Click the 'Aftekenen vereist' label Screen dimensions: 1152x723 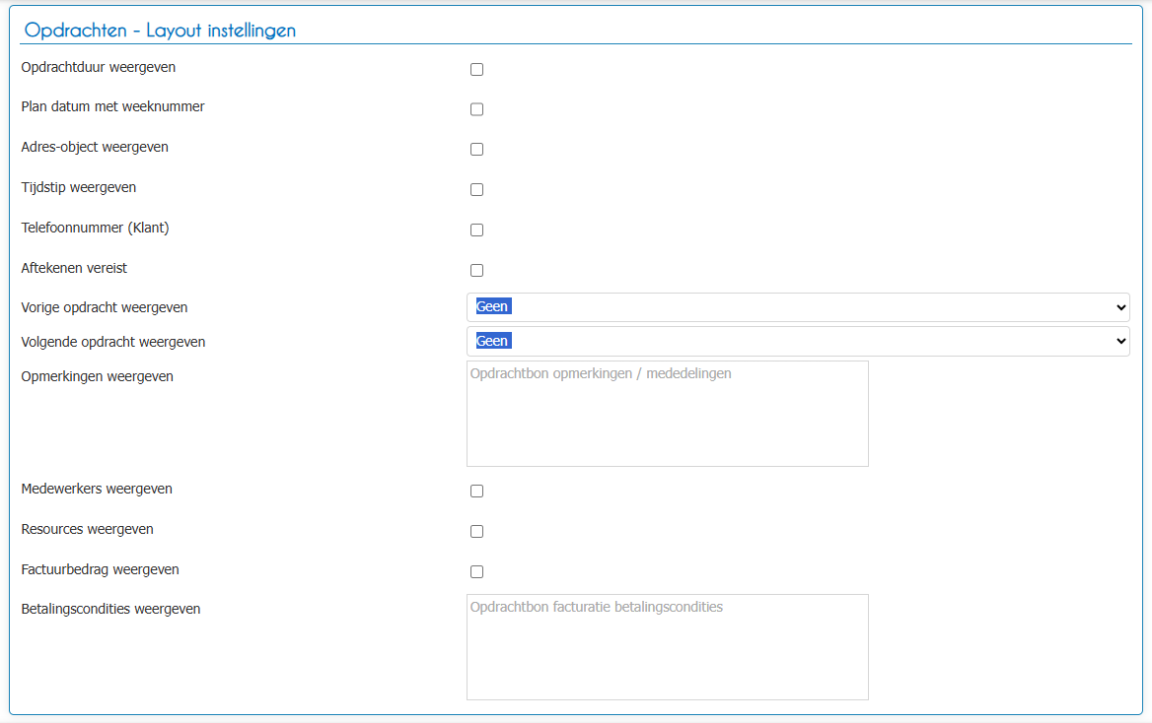[74, 268]
